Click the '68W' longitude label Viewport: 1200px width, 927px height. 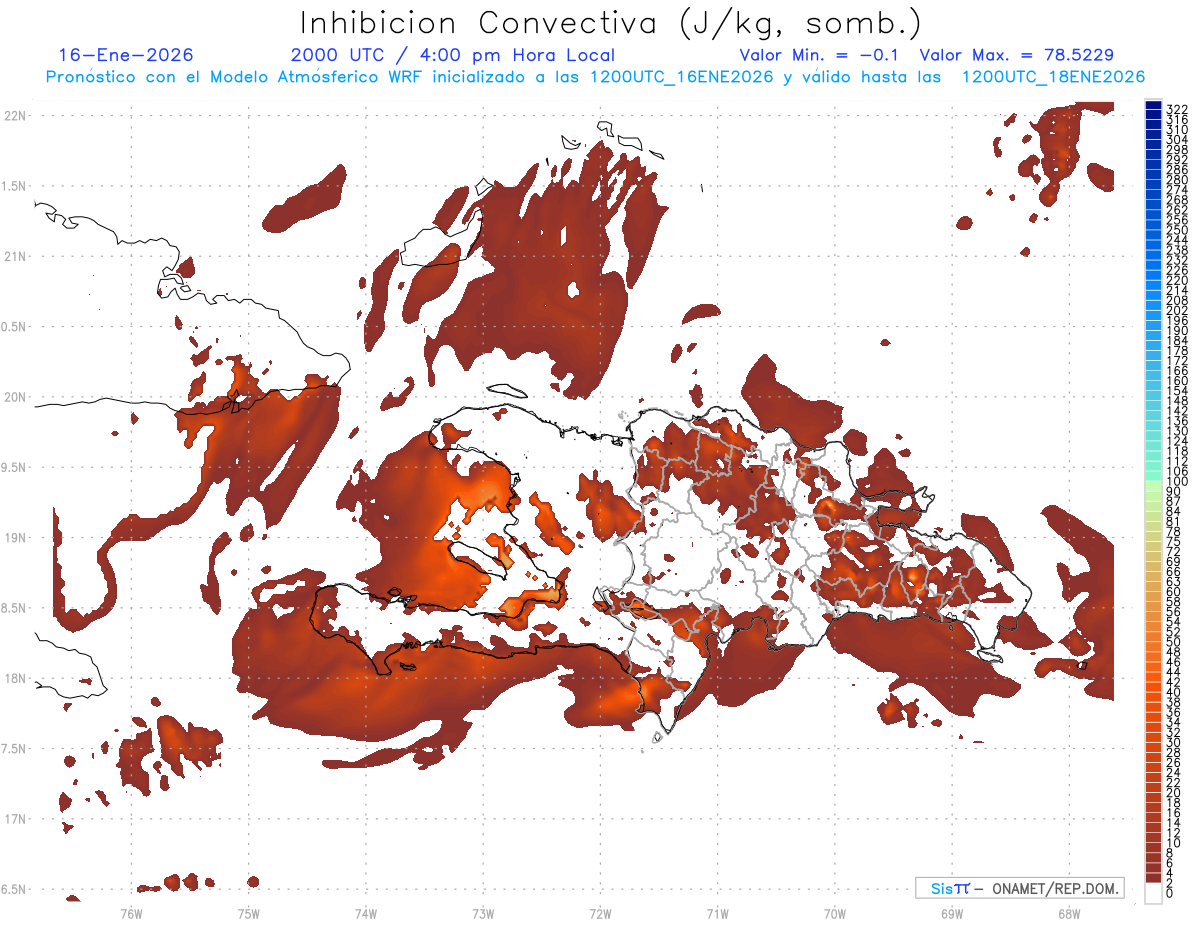(1069, 913)
